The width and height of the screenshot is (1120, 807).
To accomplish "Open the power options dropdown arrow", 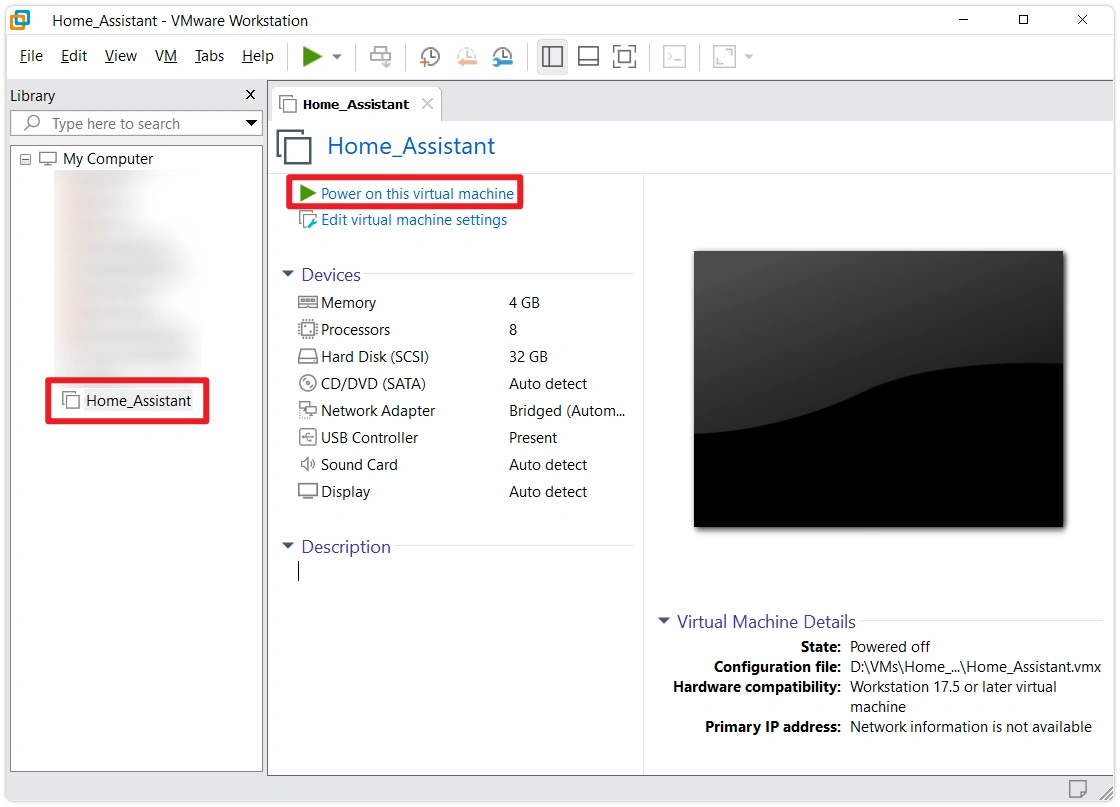I will coord(337,56).
